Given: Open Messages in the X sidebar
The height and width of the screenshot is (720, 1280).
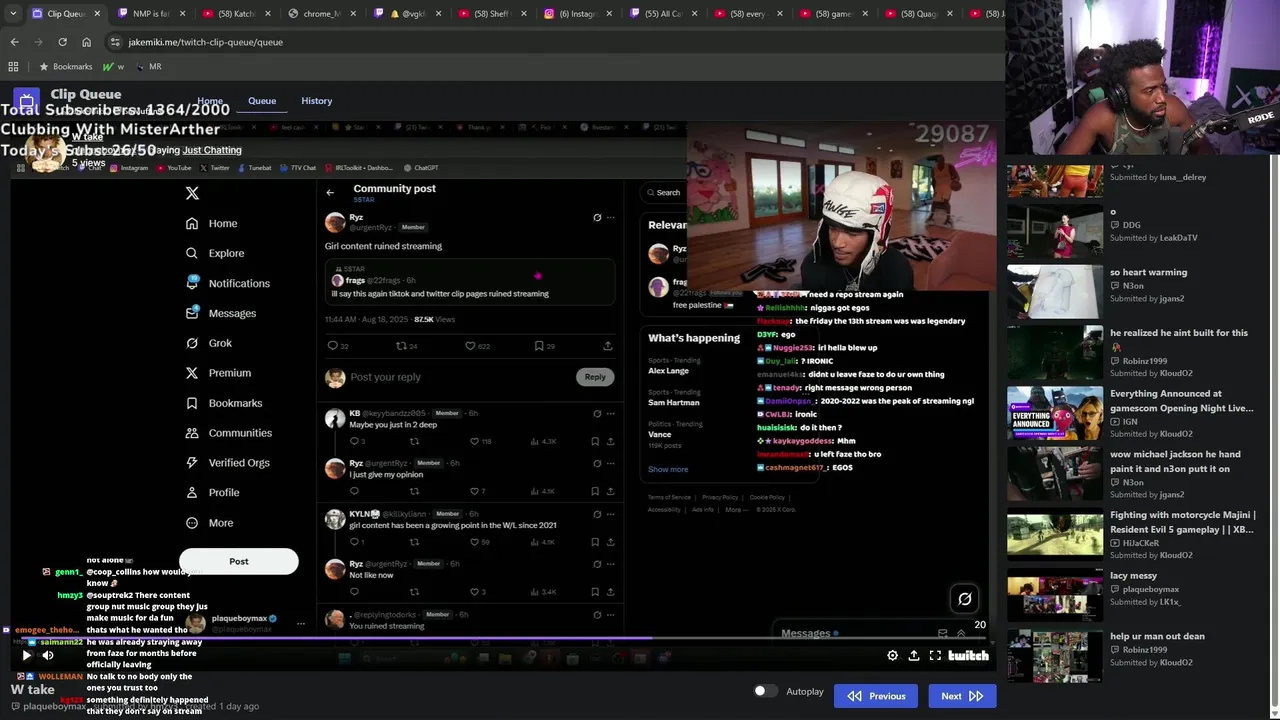Looking at the screenshot, I should coord(221,313).
